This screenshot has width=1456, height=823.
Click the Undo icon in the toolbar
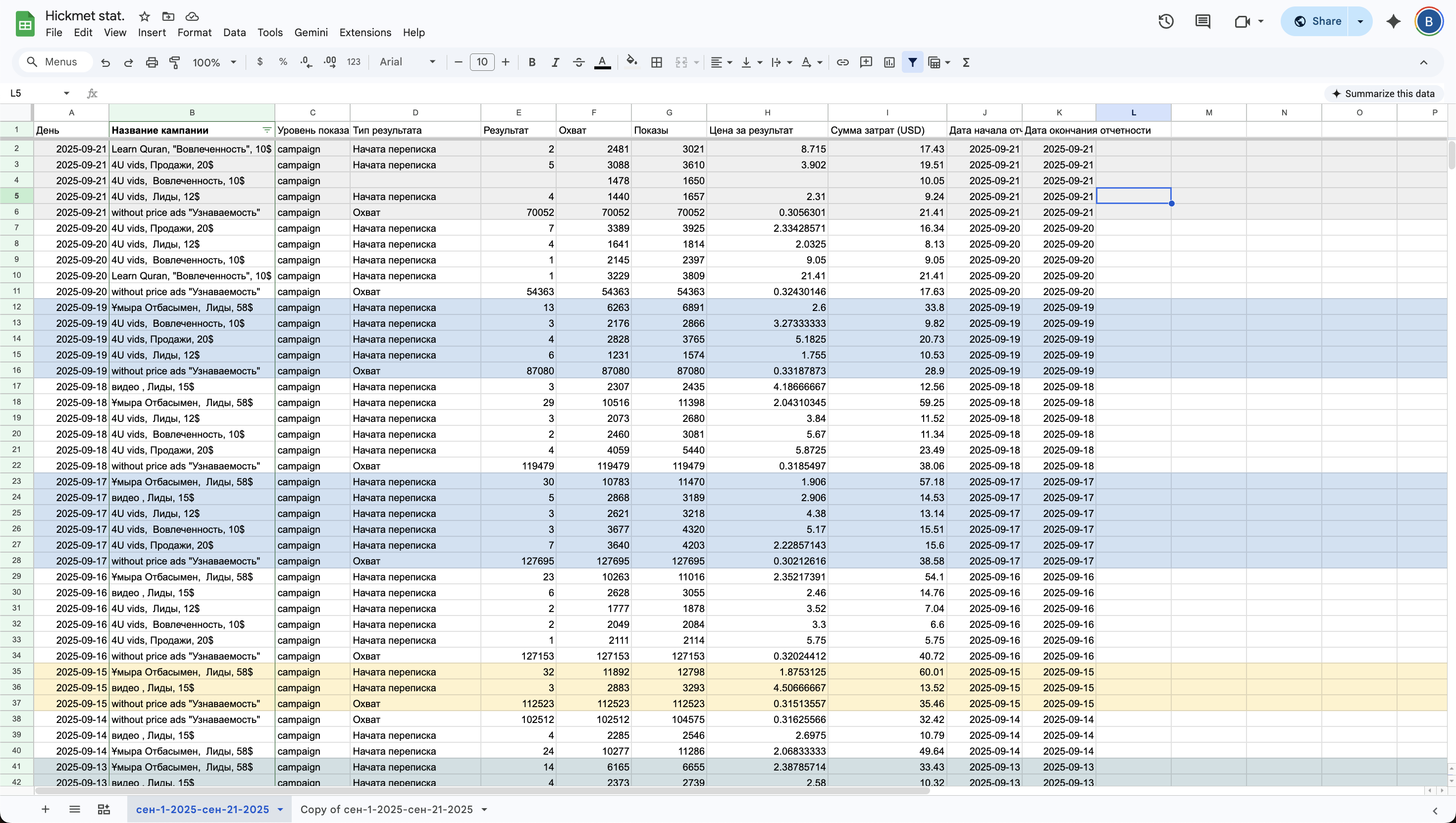pyautogui.click(x=105, y=62)
